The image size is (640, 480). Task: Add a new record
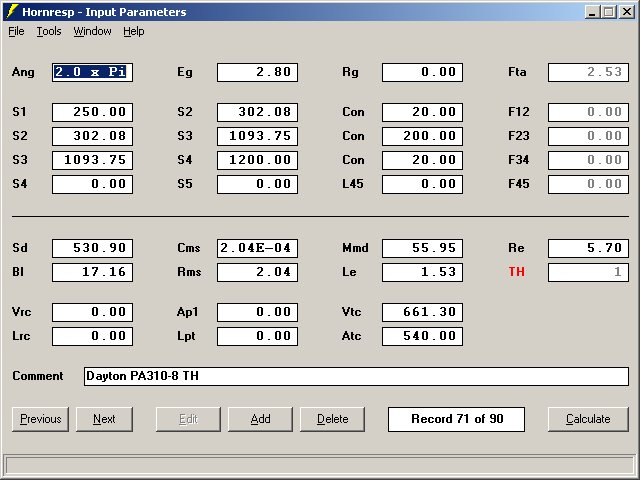pyautogui.click(x=260, y=419)
